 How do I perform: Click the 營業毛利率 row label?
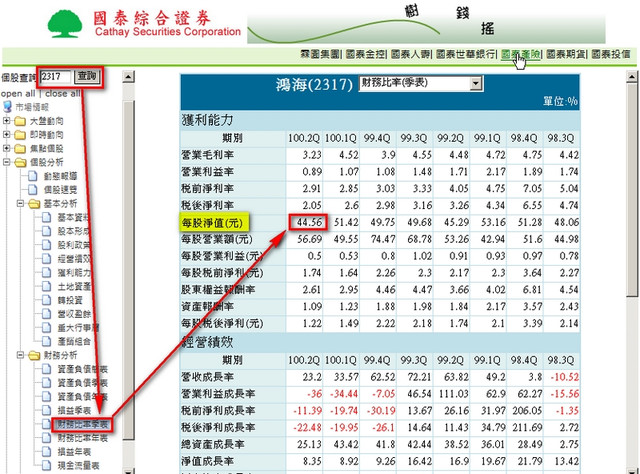pos(208,156)
